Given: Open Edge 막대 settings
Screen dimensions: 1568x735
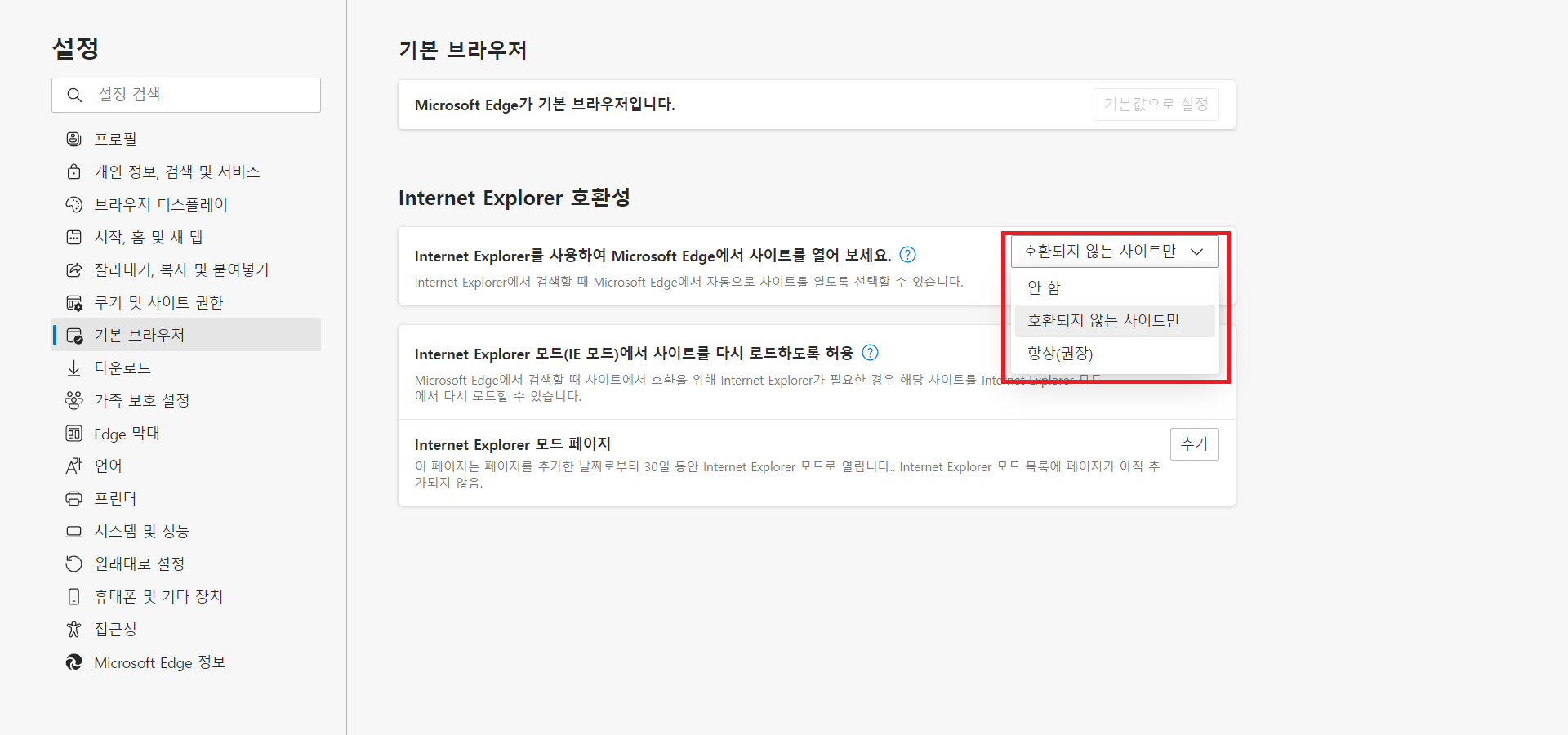Looking at the screenshot, I should (x=186, y=433).
